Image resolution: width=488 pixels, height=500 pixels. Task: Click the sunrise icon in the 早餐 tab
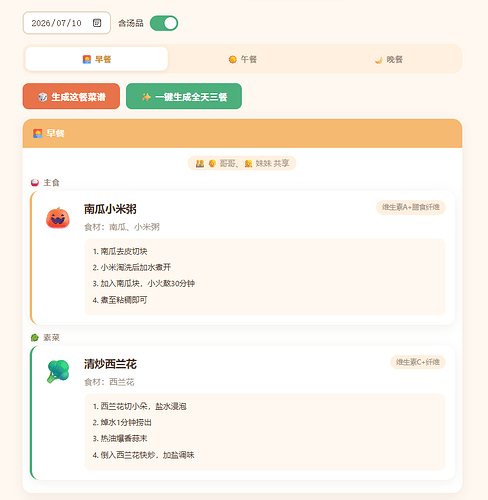[87, 59]
